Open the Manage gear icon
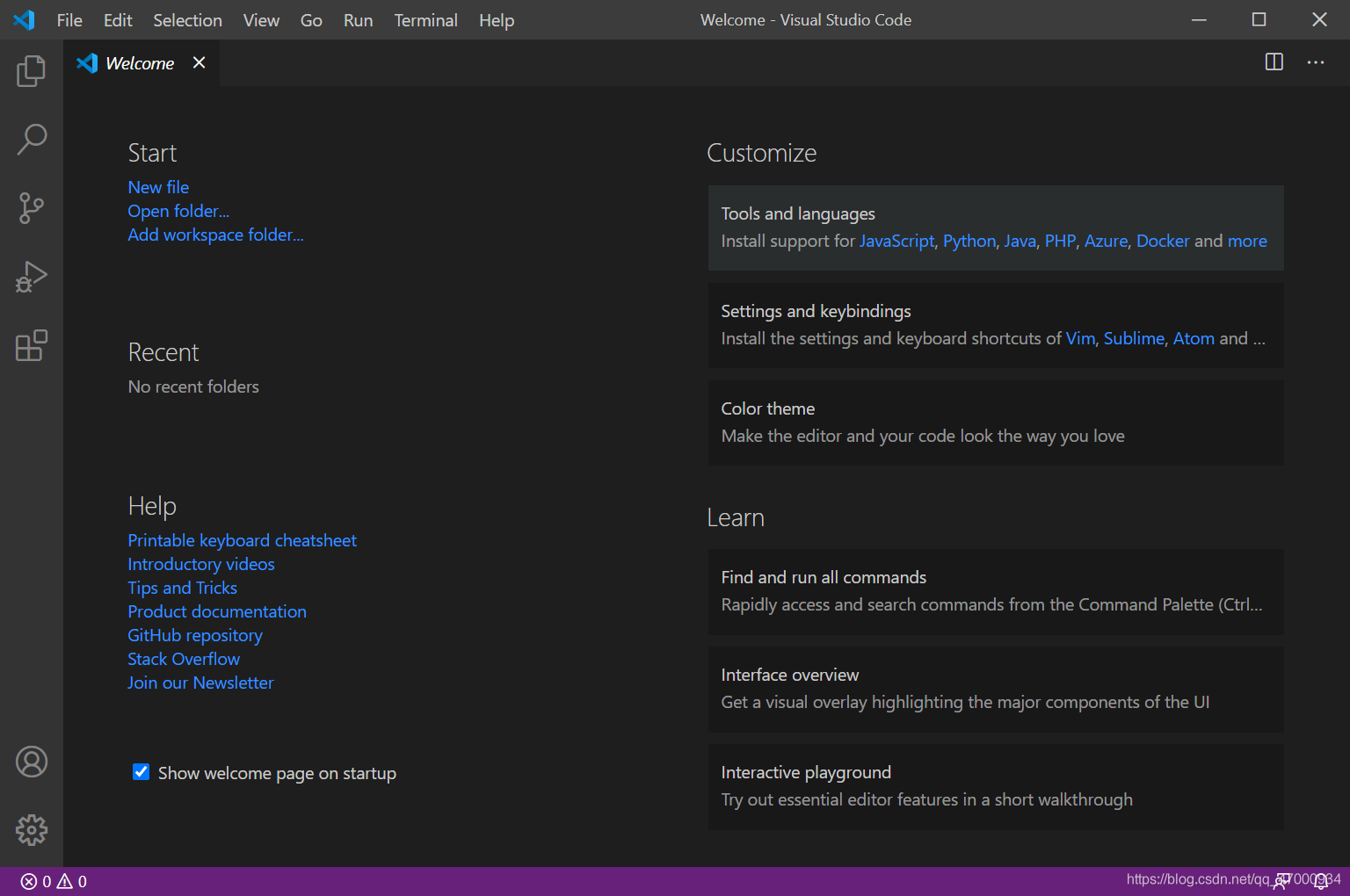Image resolution: width=1350 pixels, height=896 pixels. coord(32,830)
